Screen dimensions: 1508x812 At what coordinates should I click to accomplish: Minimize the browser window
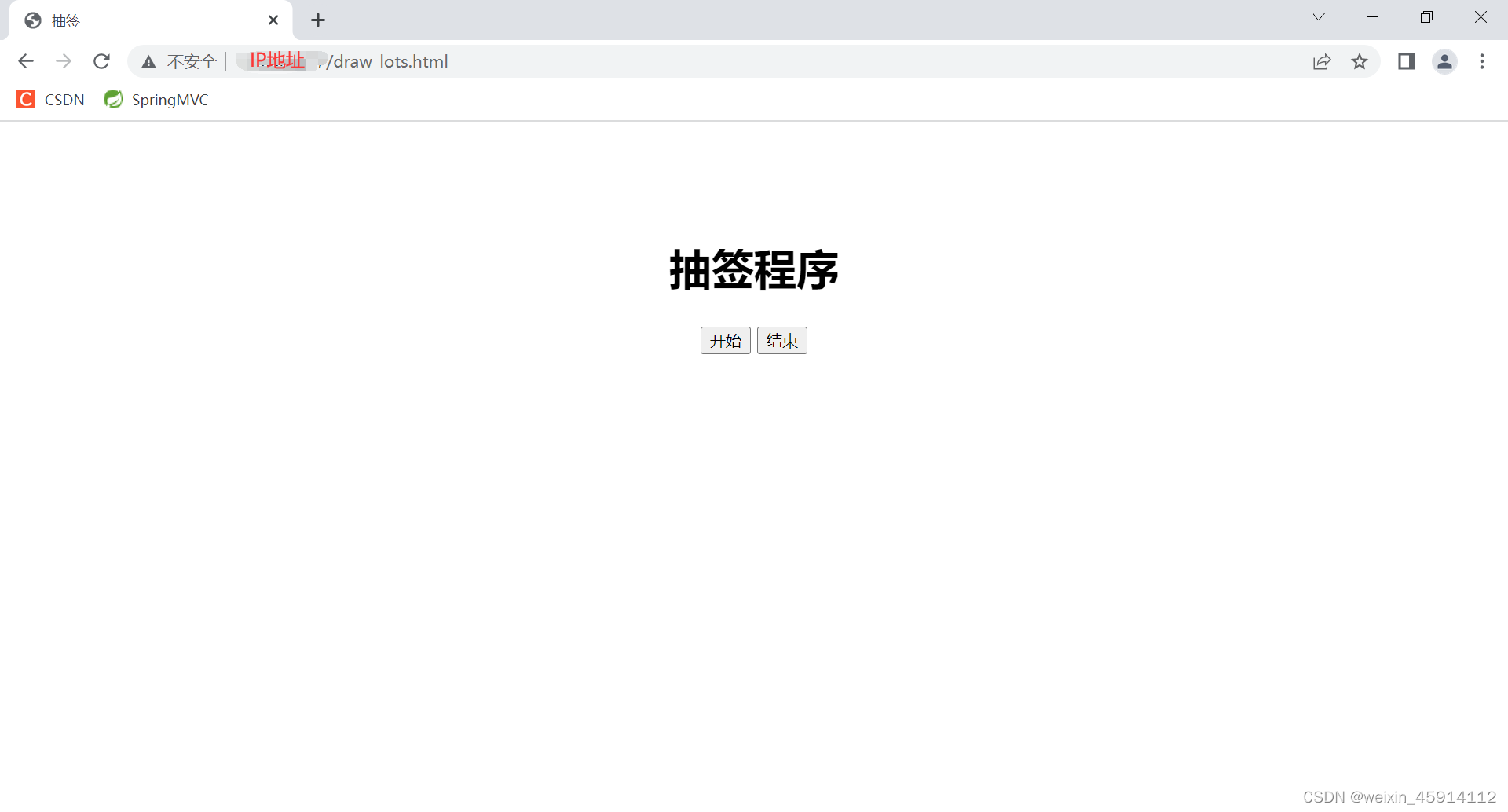[1373, 17]
